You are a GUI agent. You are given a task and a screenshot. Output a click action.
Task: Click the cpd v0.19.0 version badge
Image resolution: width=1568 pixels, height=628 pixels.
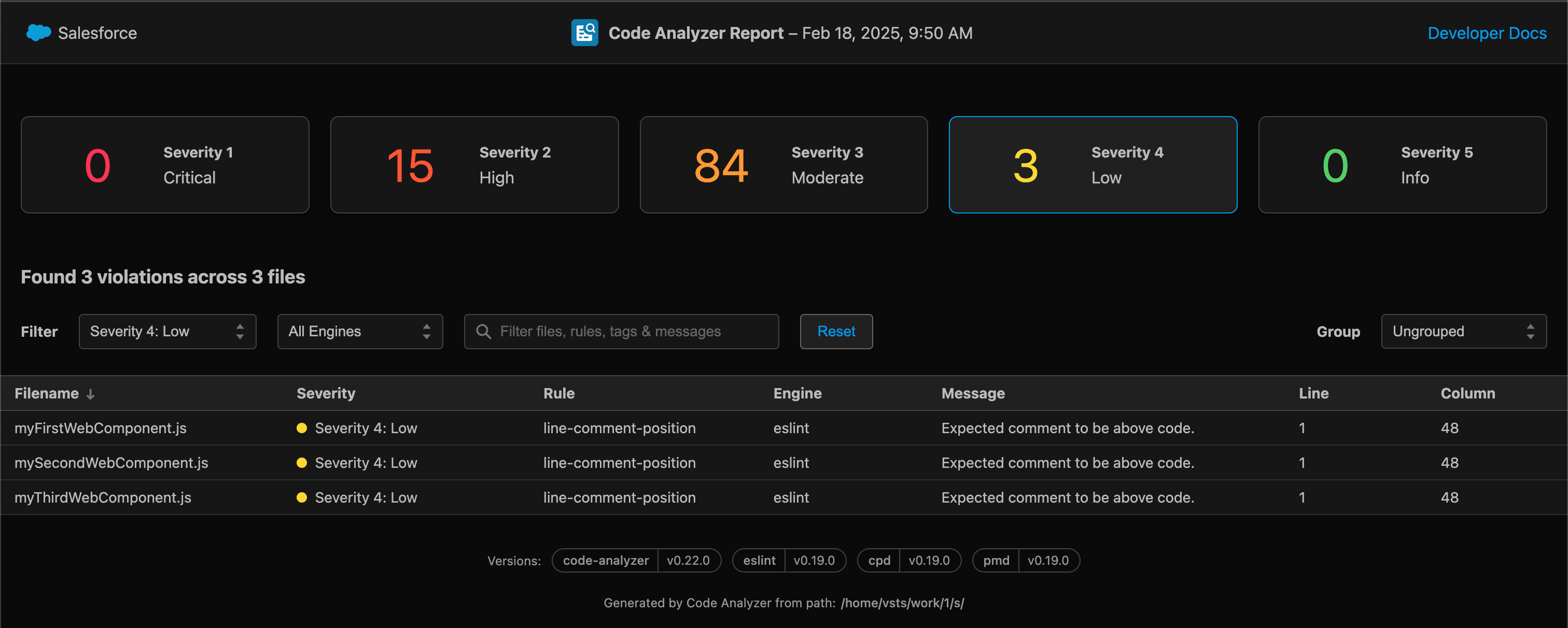[x=909, y=561]
